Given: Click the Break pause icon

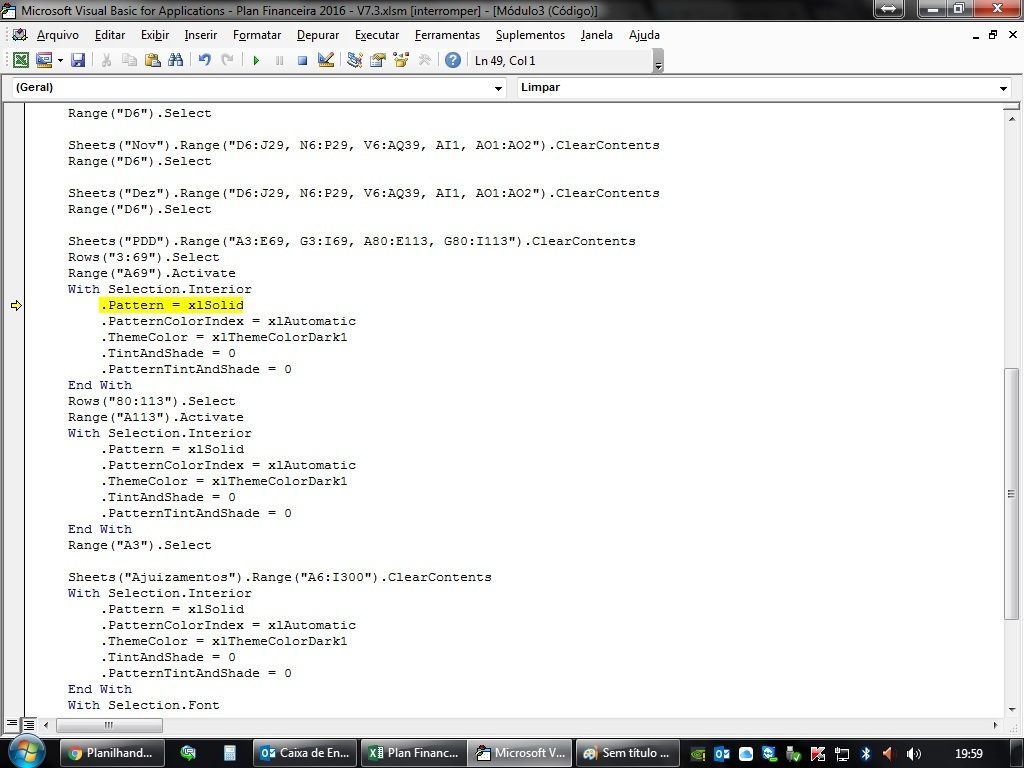Looking at the screenshot, I should click(x=280, y=61).
